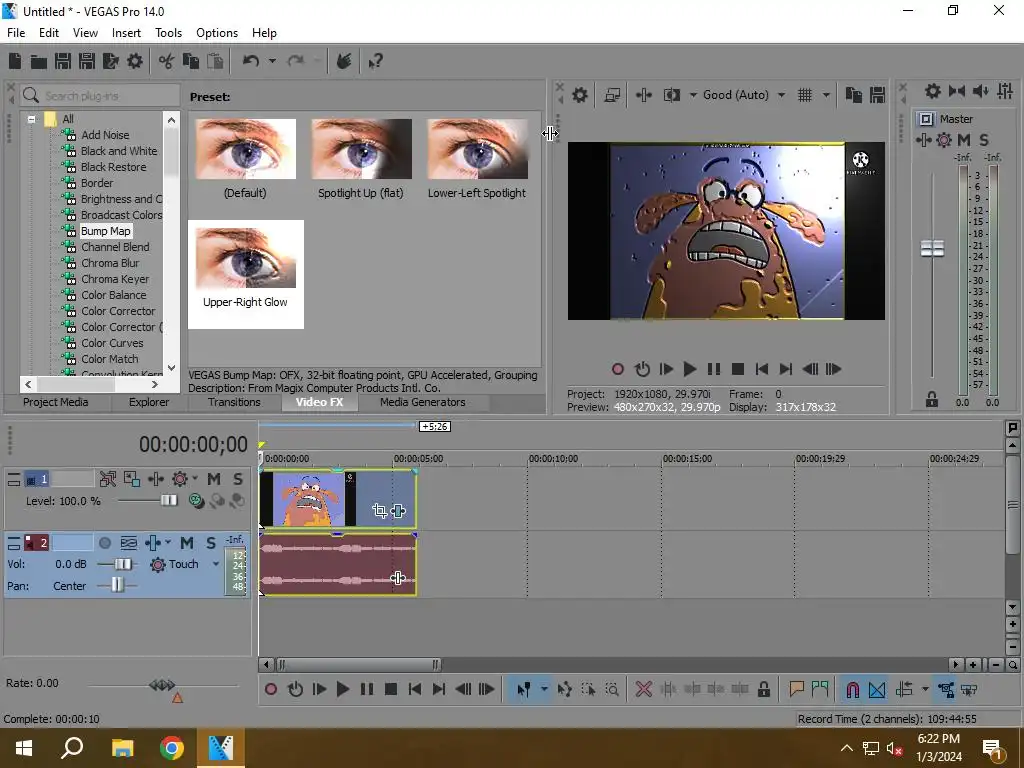Toggle preview on external monitor icon
Viewport: 1024px width, 768px height.
(612, 95)
